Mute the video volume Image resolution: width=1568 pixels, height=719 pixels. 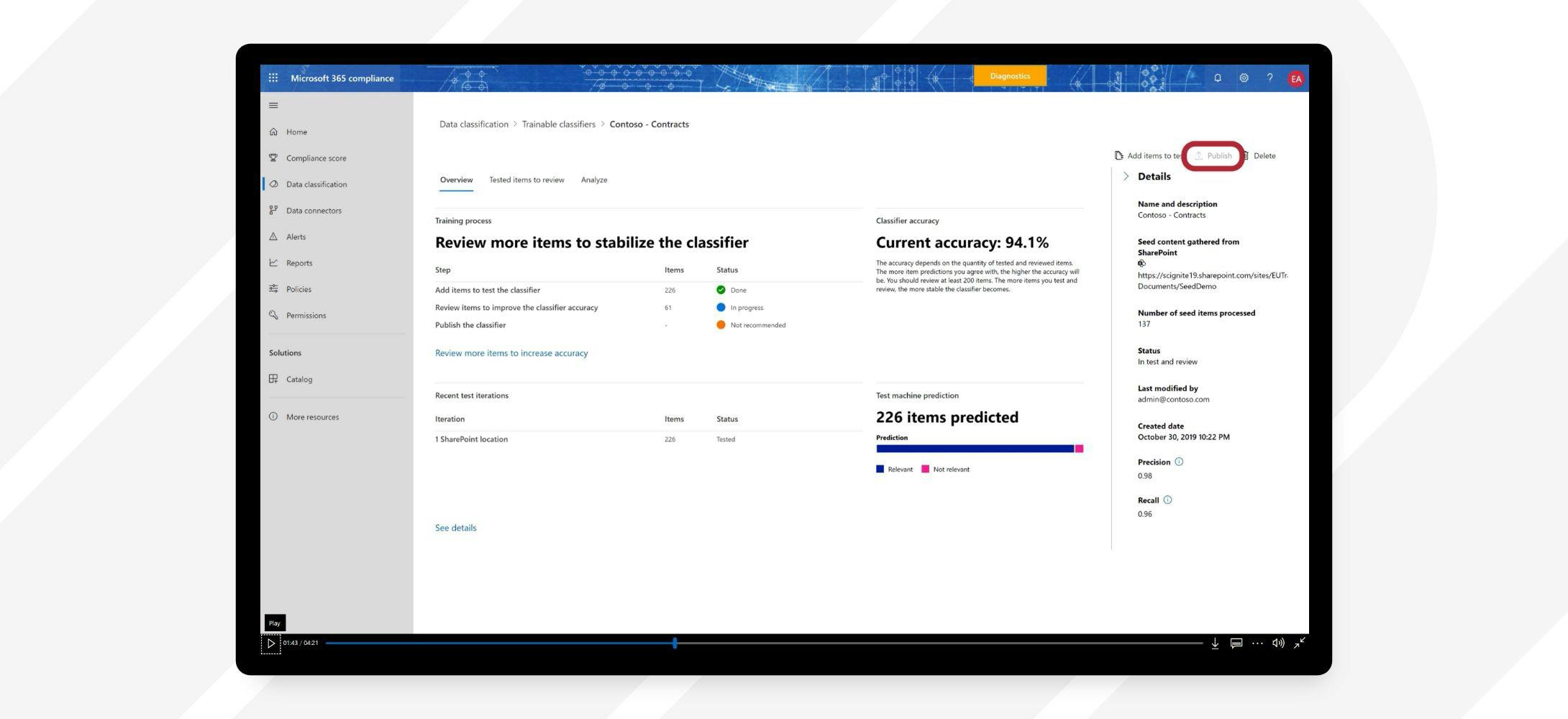(x=1279, y=643)
